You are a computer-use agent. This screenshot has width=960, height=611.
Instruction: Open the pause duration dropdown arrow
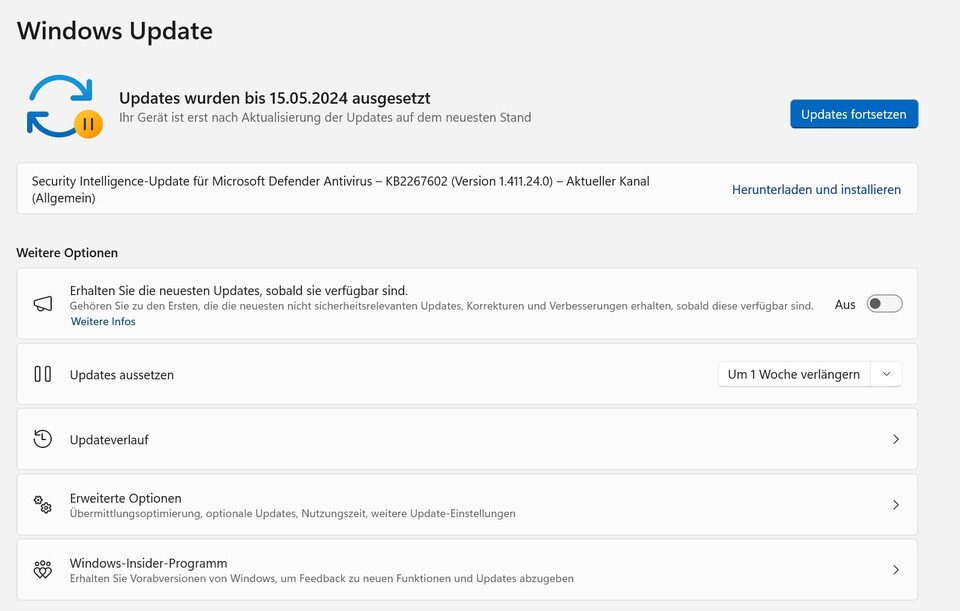886,374
